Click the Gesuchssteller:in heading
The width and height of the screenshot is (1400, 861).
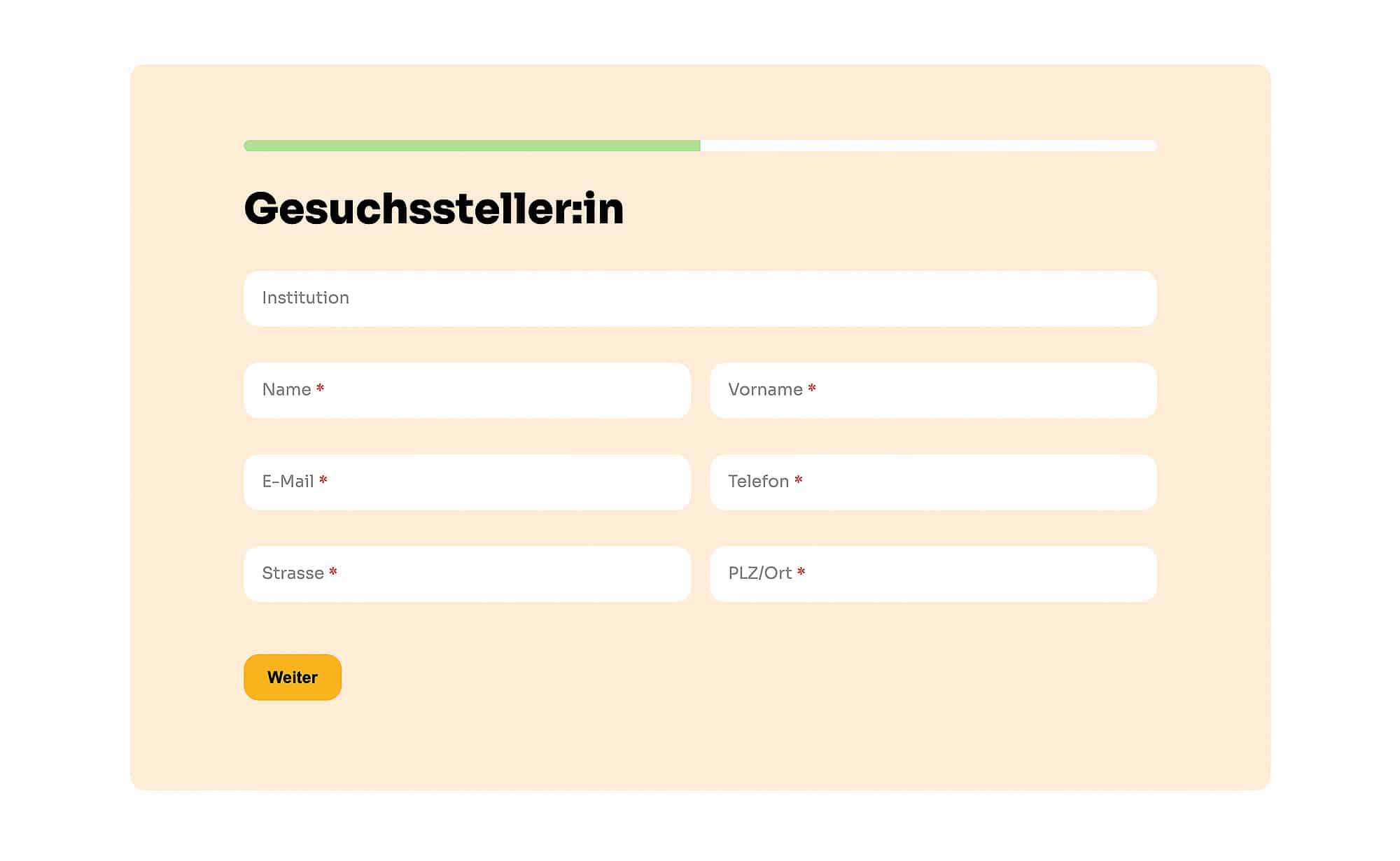coord(433,209)
